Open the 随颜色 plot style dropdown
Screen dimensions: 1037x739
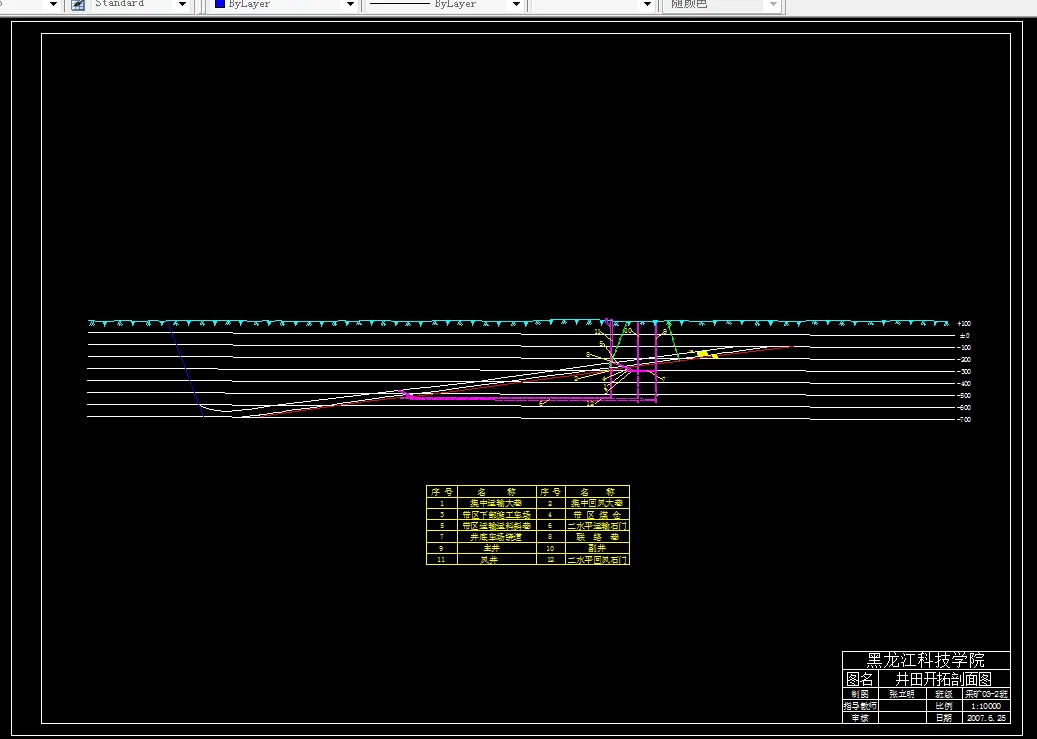point(773,5)
